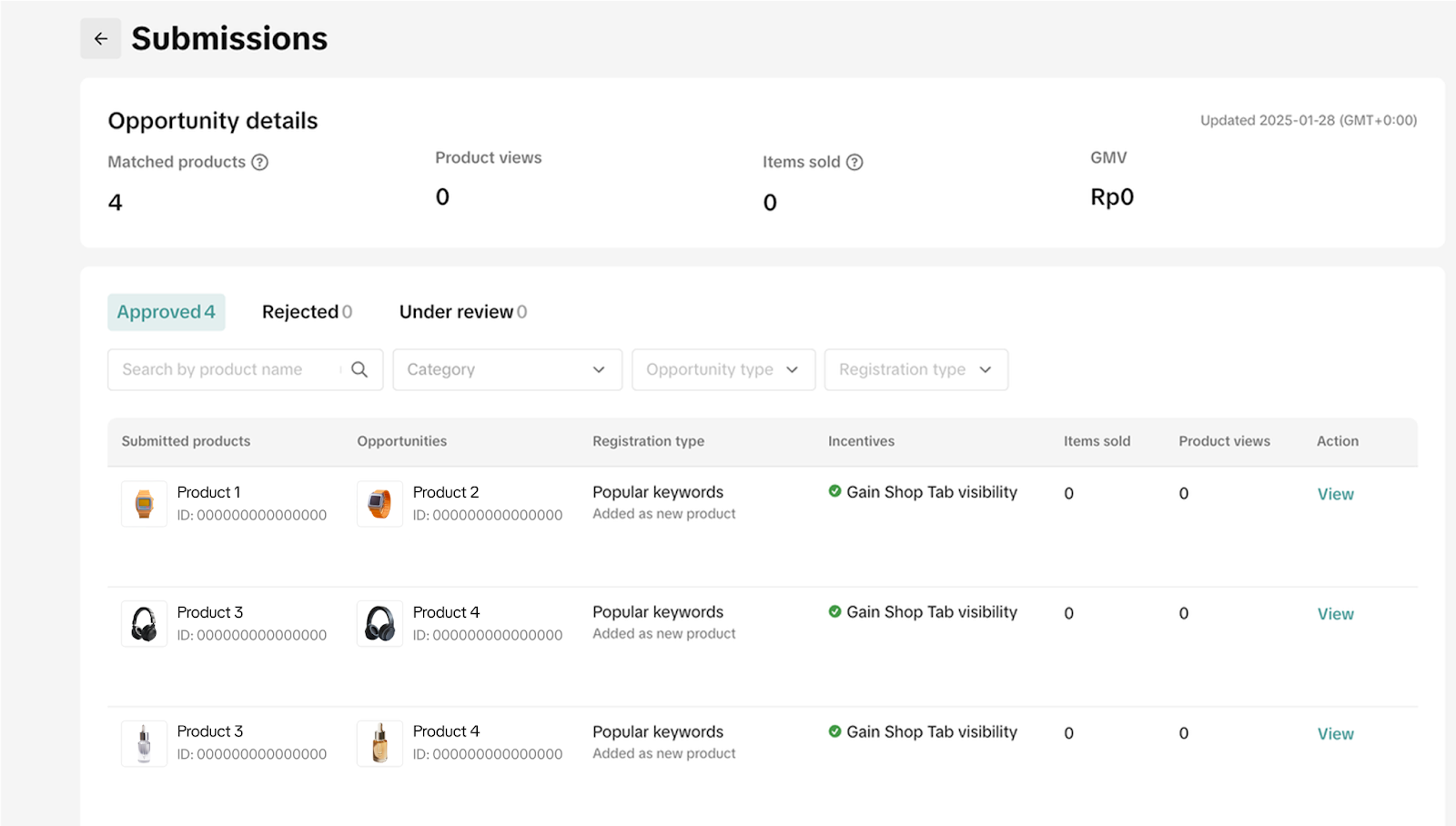Switch to the Rejected tab

click(306, 311)
